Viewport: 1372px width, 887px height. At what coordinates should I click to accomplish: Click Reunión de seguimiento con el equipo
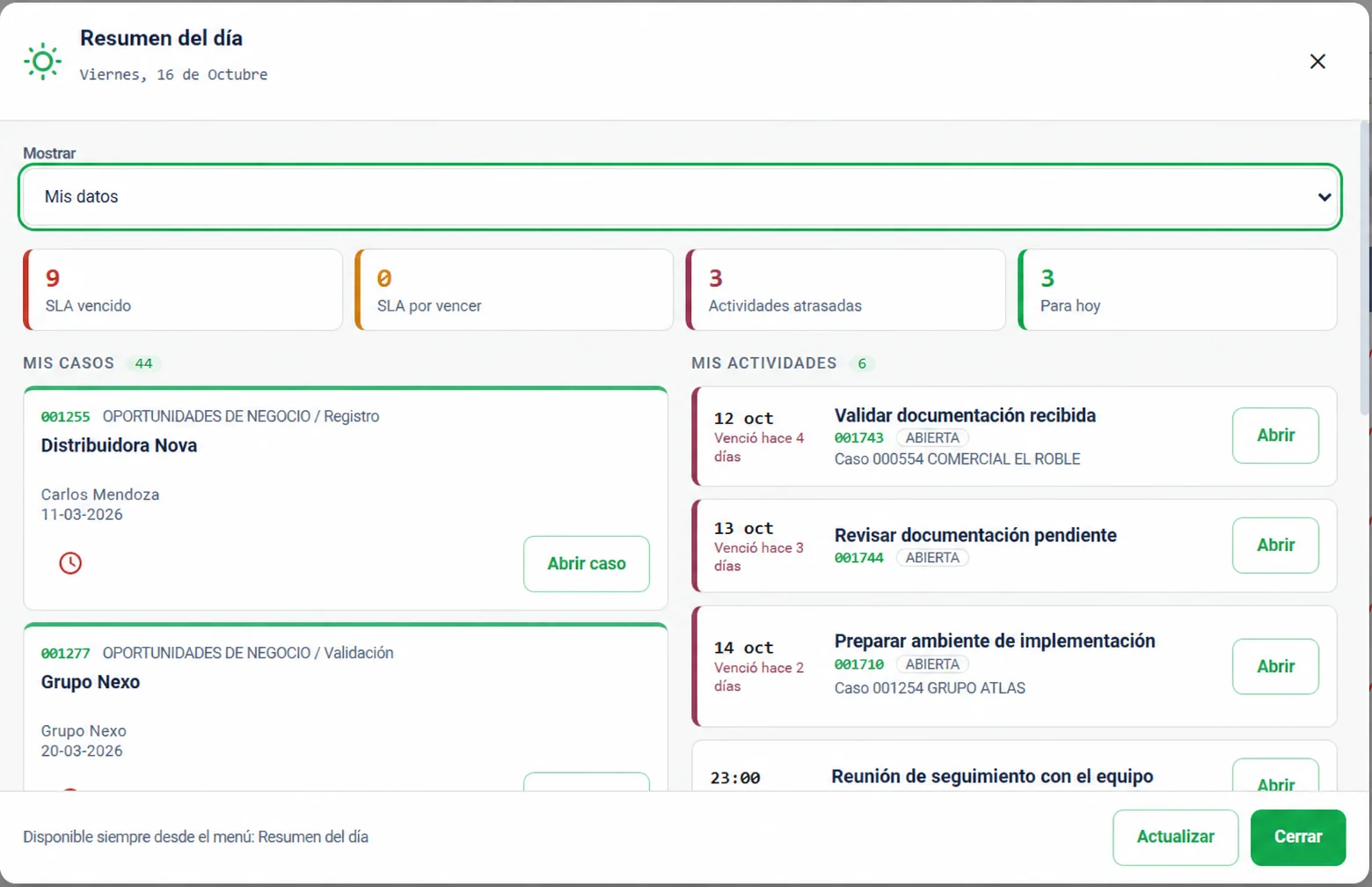point(992,776)
